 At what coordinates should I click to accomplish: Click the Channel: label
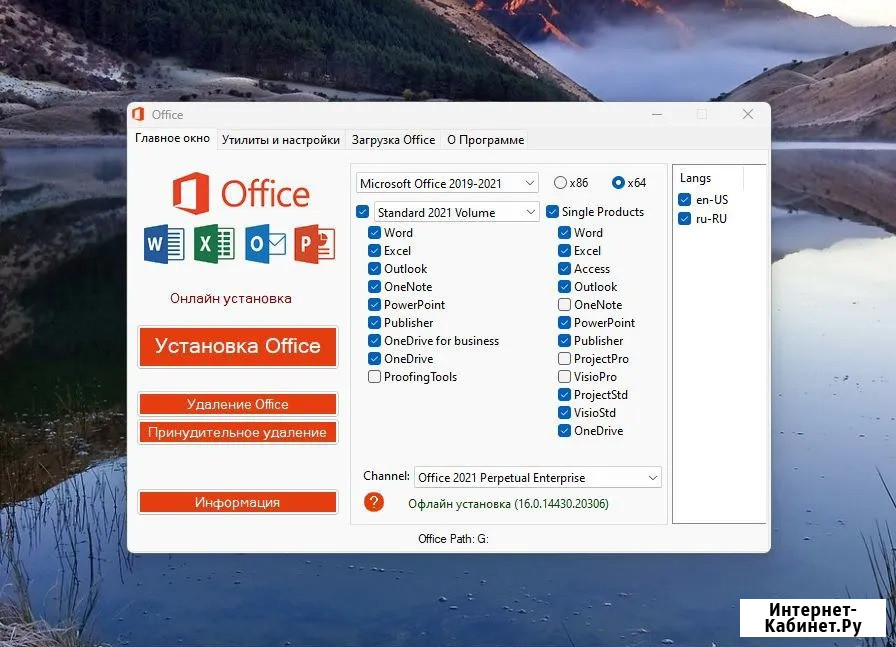click(386, 476)
